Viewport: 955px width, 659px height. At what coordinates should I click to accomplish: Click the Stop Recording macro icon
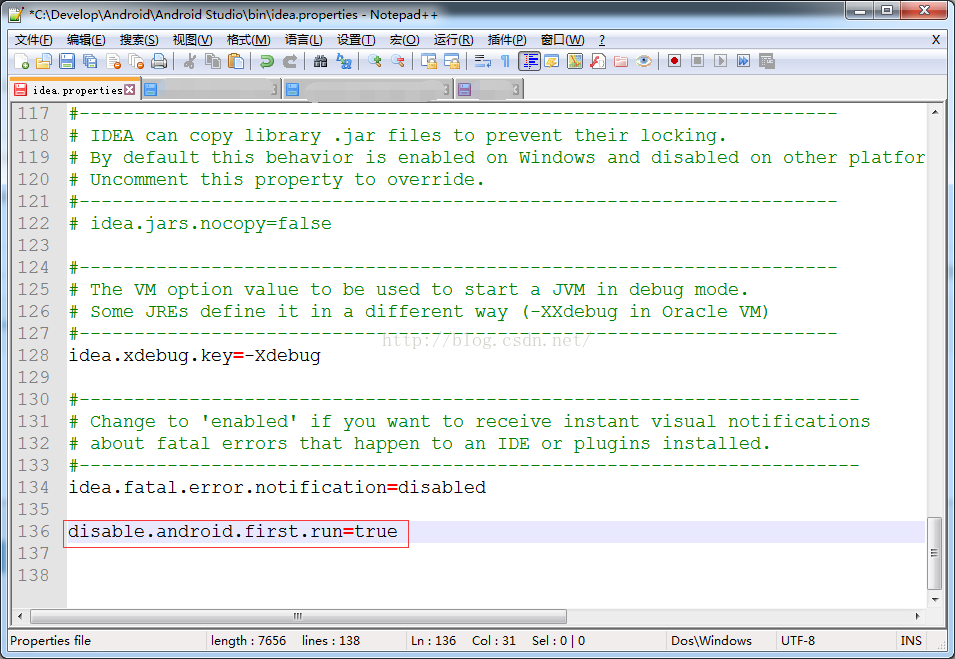click(697, 62)
